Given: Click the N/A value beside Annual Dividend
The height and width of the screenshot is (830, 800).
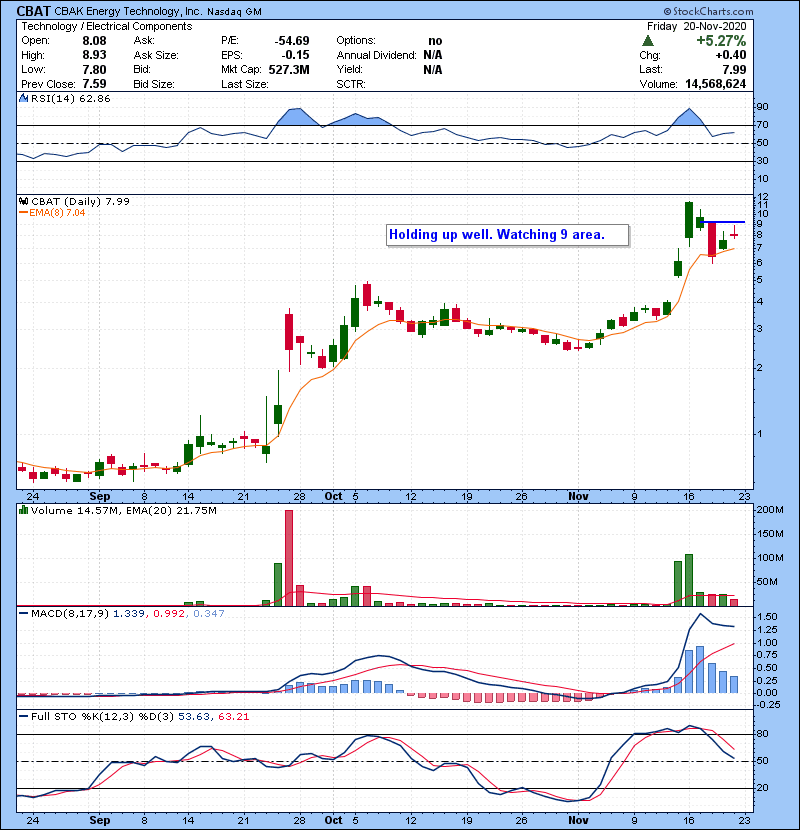Looking at the screenshot, I should 433,55.
